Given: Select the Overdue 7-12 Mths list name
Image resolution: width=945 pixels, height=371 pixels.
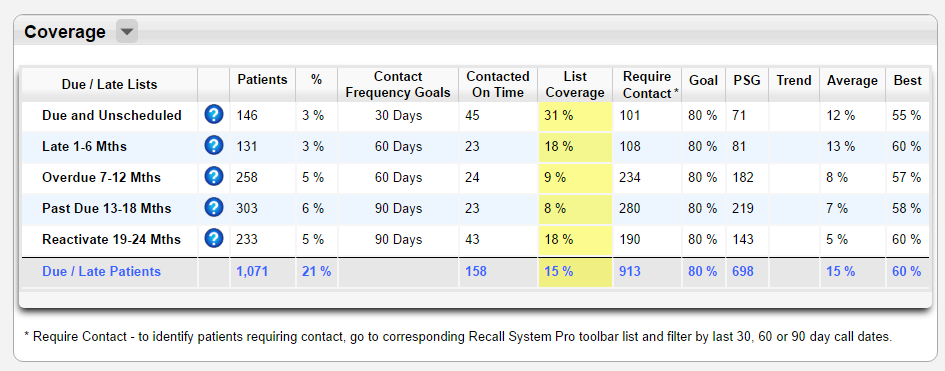Looking at the screenshot, I should click(x=101, y=178).
